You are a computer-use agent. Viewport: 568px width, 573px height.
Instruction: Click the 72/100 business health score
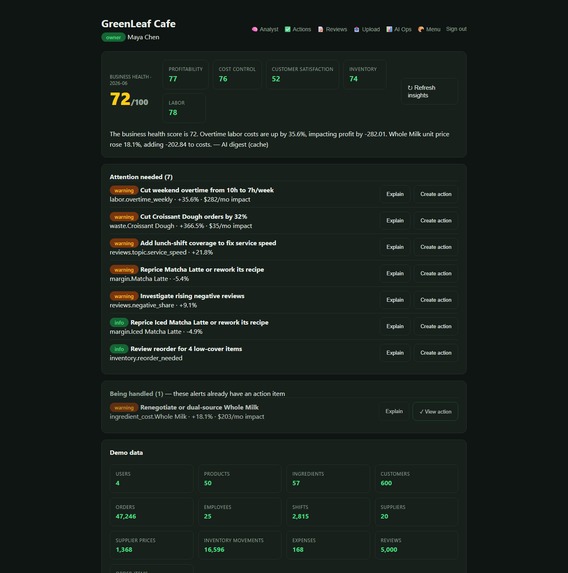pos(129,99)
